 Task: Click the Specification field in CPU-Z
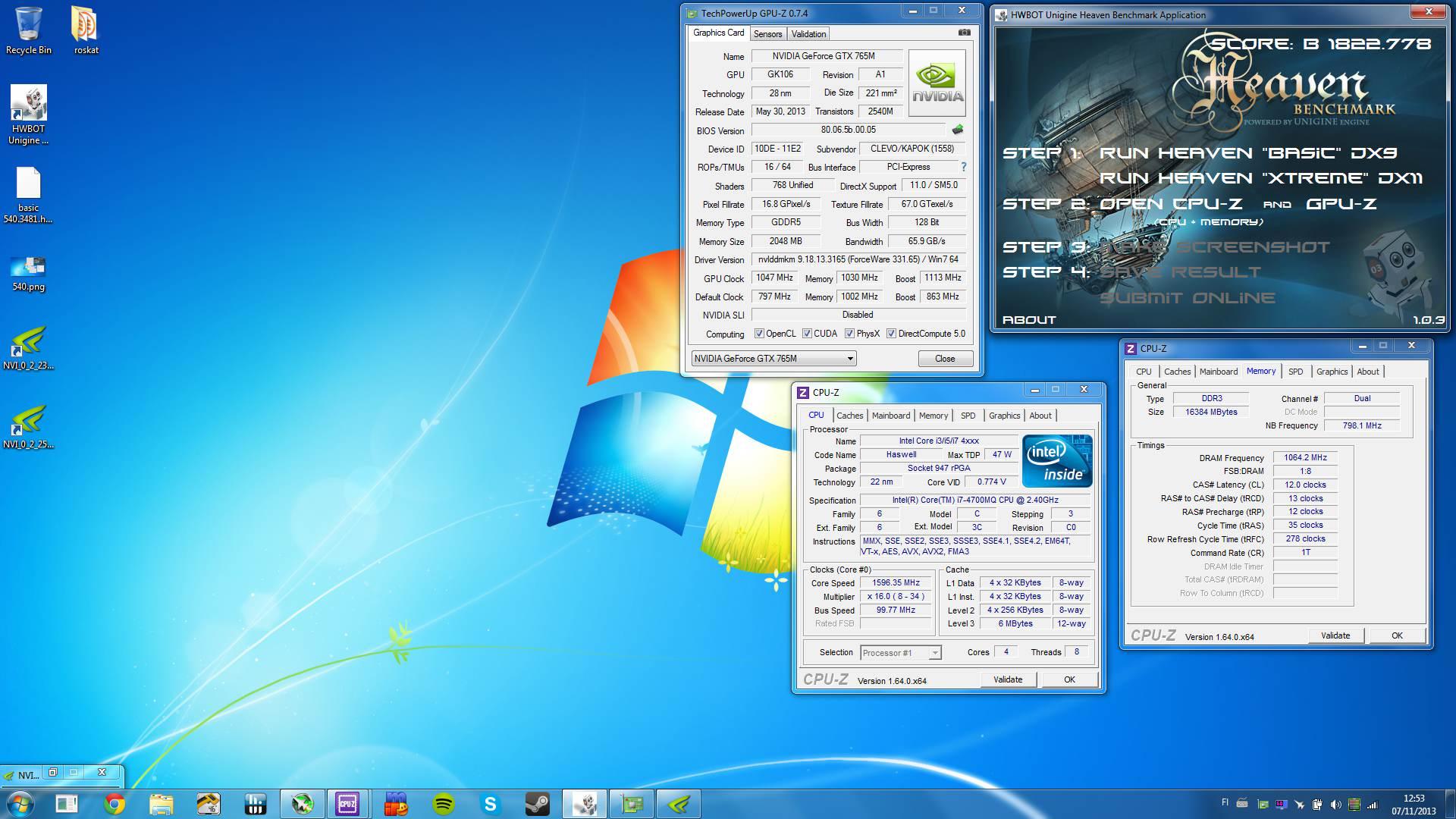point(975,500)
